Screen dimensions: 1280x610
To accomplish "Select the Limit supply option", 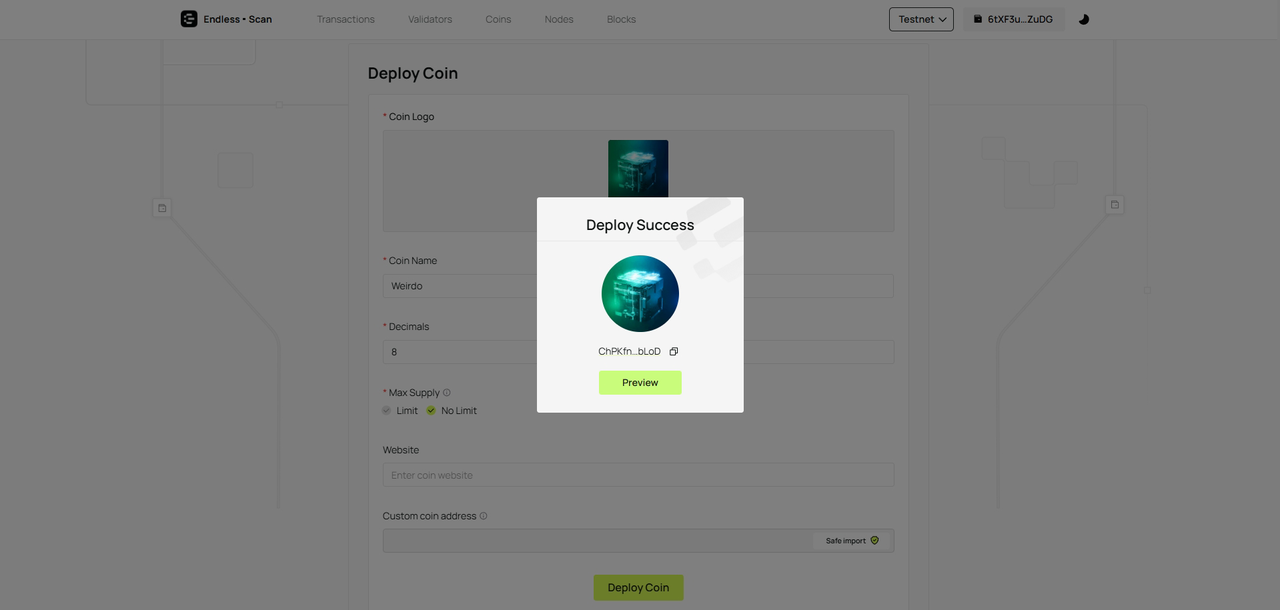I will (x=387, y=411).
